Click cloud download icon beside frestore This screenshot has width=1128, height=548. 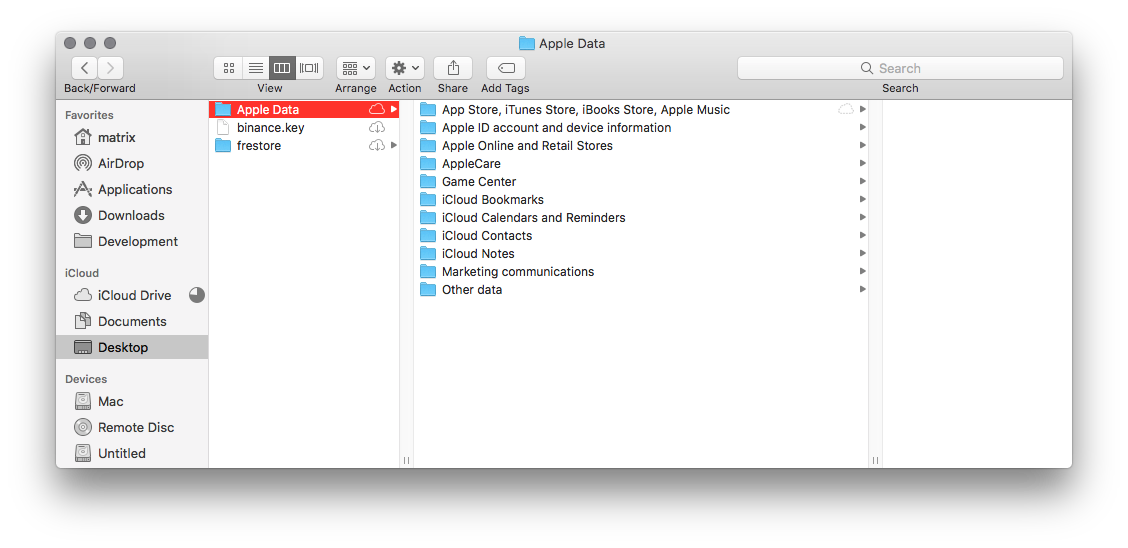click(x=377, y=145)
